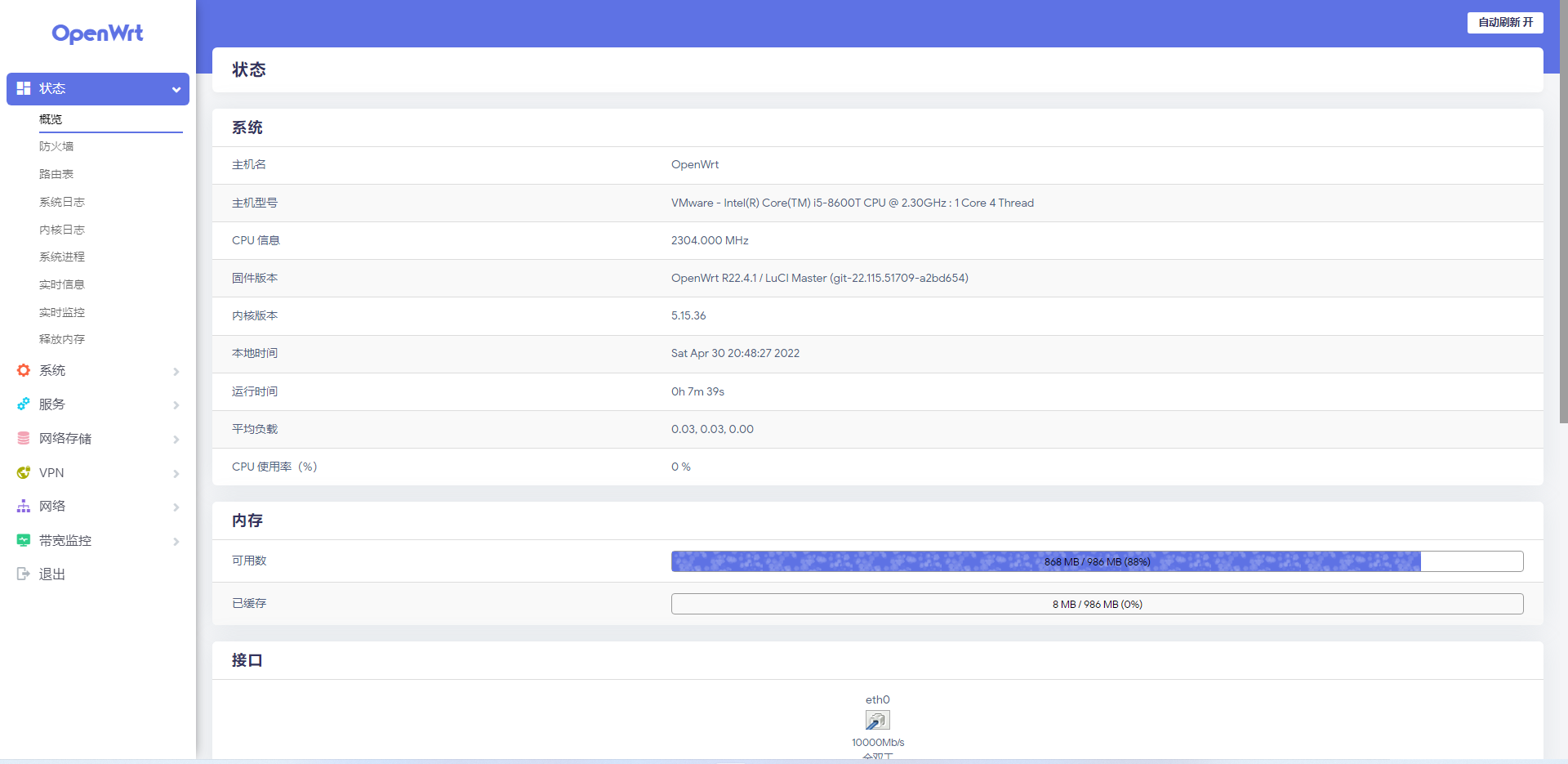Viewport: 1568px width, 764px height.
Task: Click the local time Sat Apr 30 value
Action: point(735,354)
